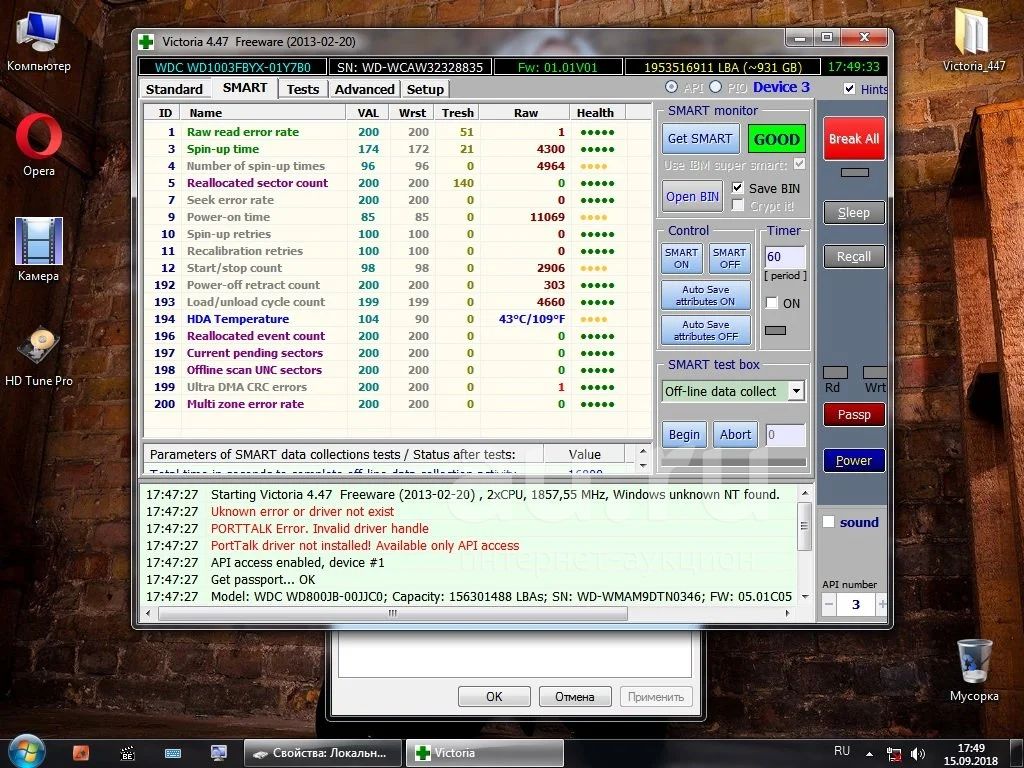Click the Raw column header

(526, 113)
